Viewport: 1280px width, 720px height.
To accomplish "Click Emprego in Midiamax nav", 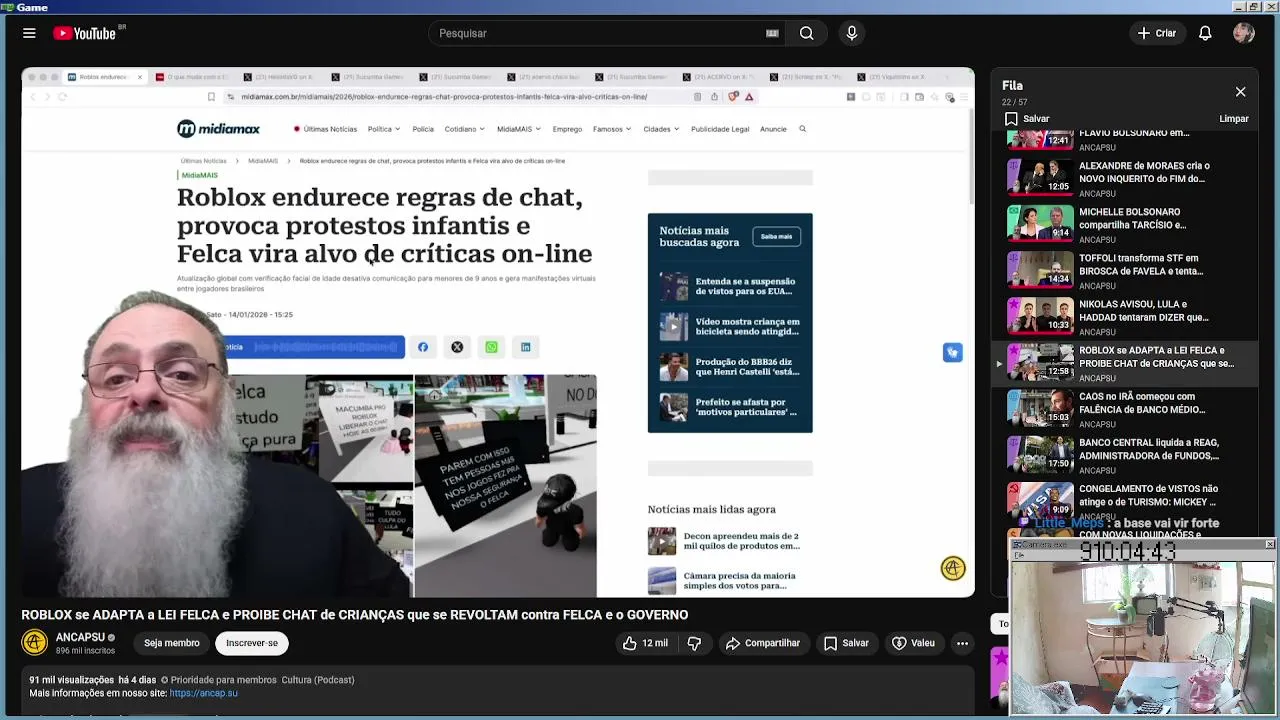I will tap(567, 129).
